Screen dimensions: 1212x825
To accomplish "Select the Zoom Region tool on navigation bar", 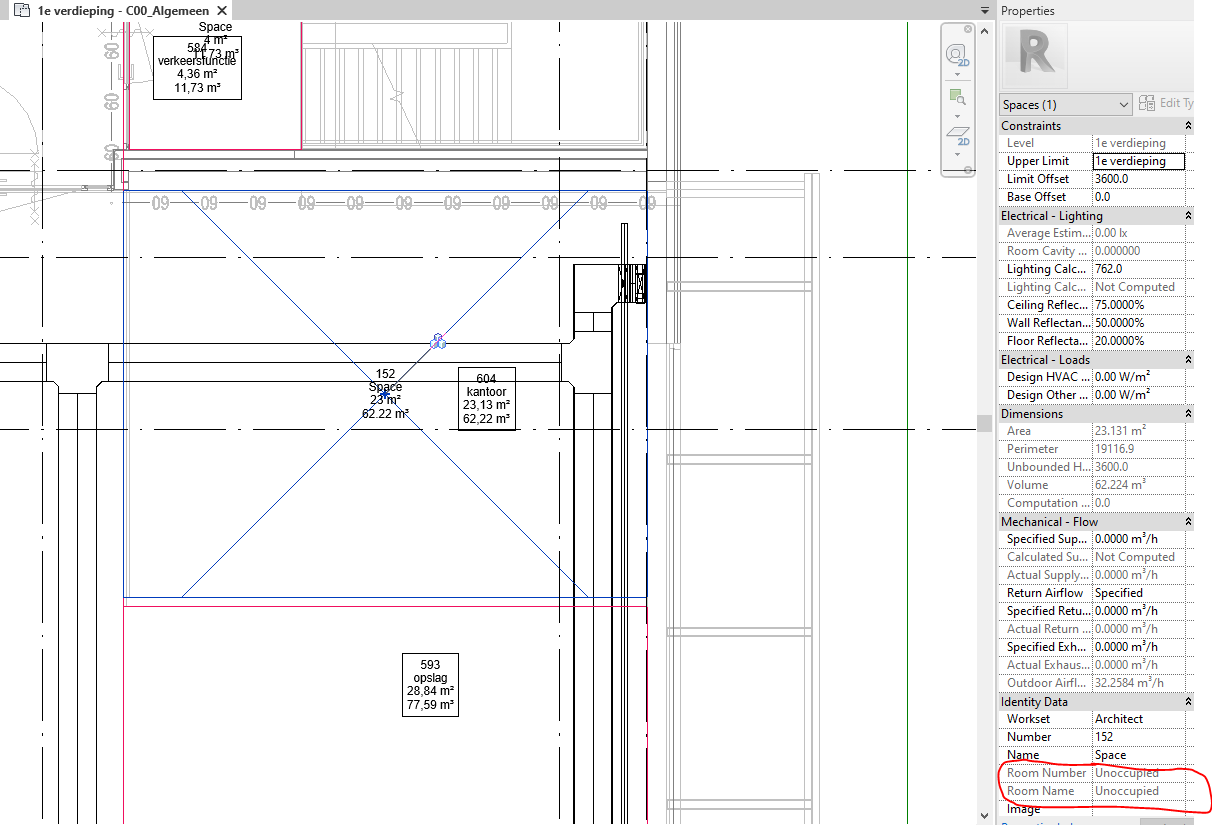I will click(957, 96).
